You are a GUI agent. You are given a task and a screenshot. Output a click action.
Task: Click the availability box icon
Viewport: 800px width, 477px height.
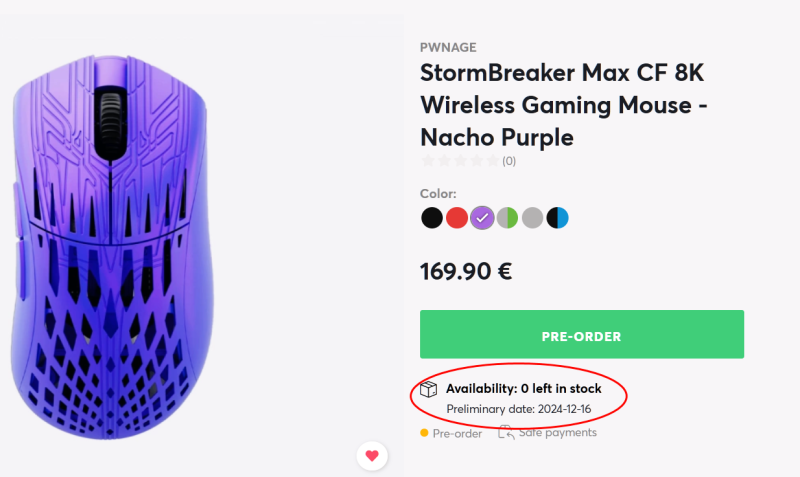coord(429,388)
